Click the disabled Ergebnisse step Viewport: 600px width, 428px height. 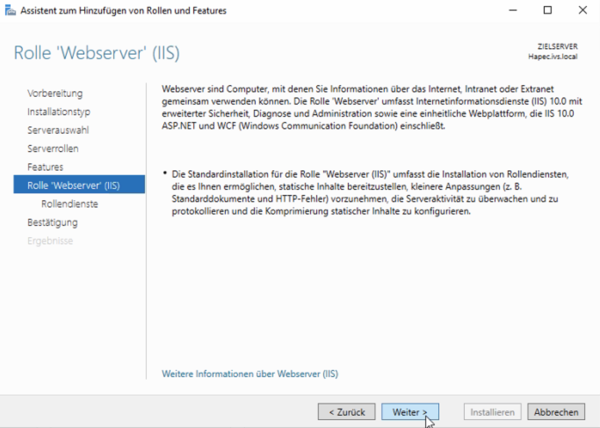50,241
